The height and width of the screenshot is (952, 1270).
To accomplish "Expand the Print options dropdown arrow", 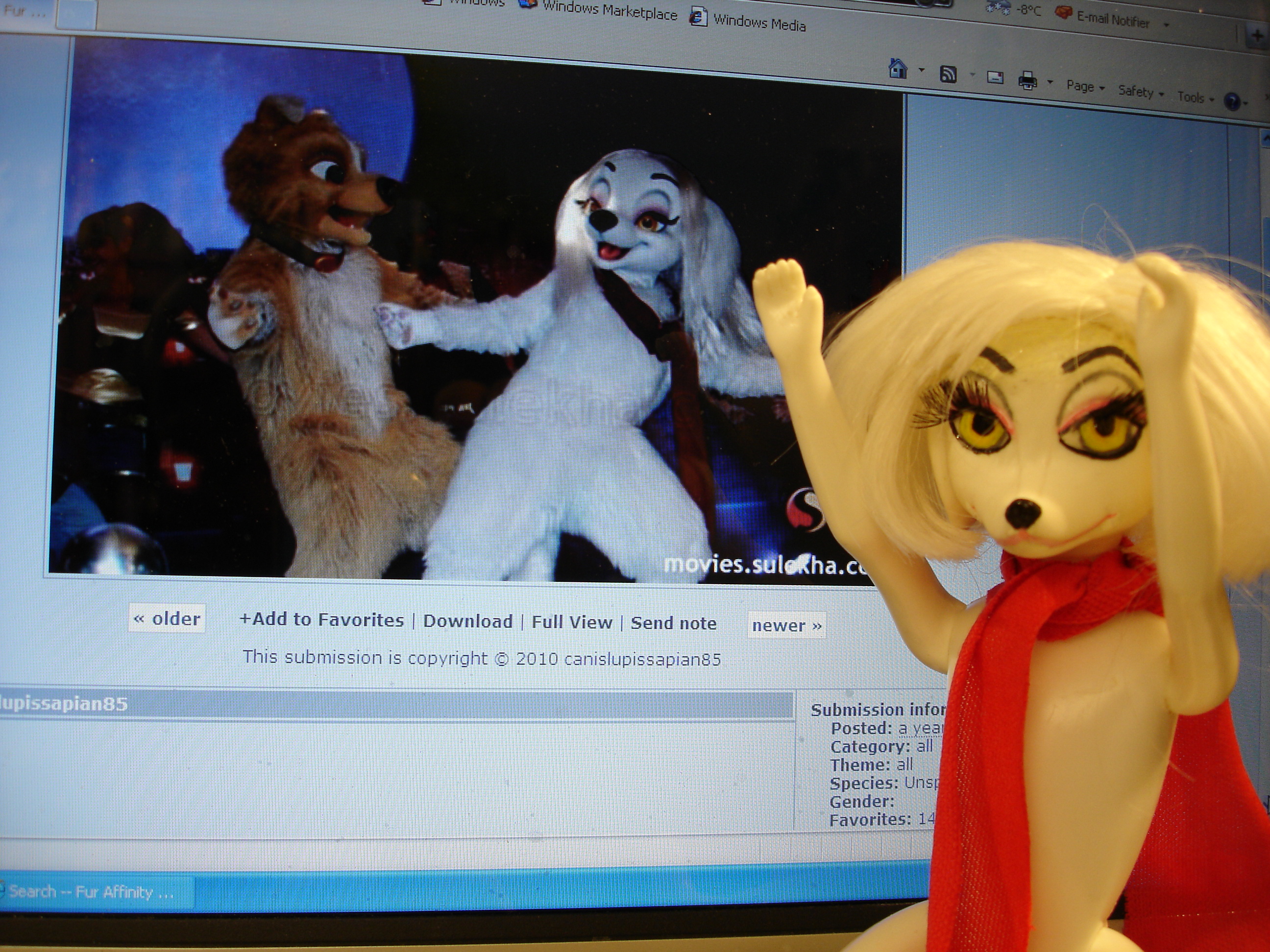I will (x=1050, y=82).
